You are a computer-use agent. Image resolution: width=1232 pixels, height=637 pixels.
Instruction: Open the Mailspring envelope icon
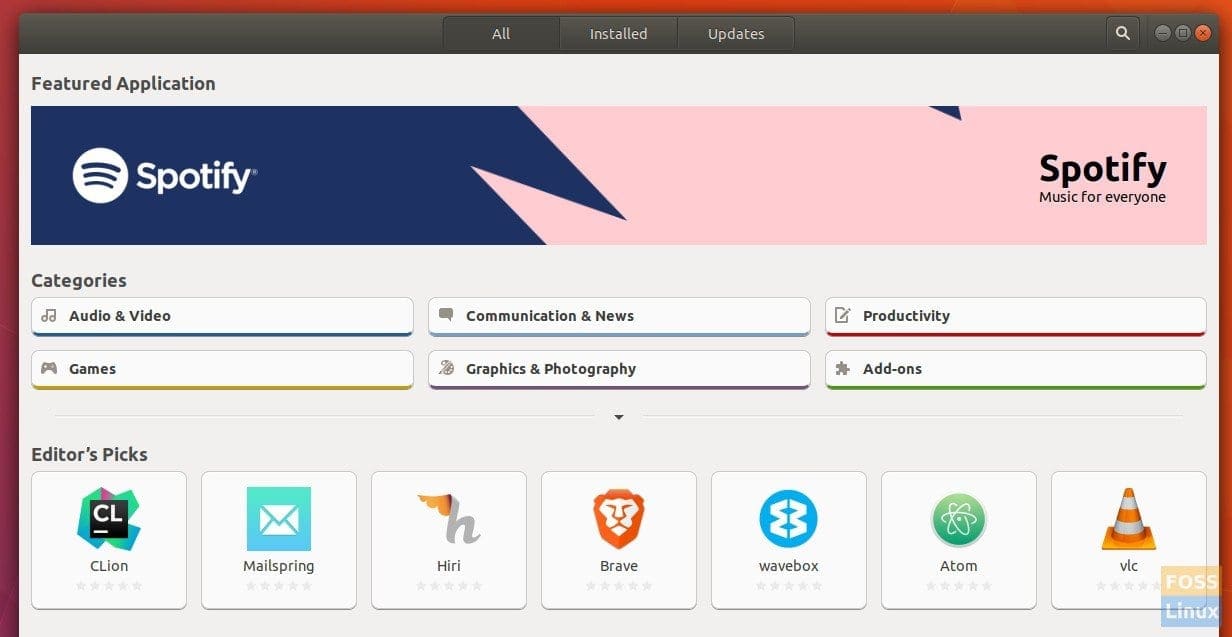(x=279, y=519)
